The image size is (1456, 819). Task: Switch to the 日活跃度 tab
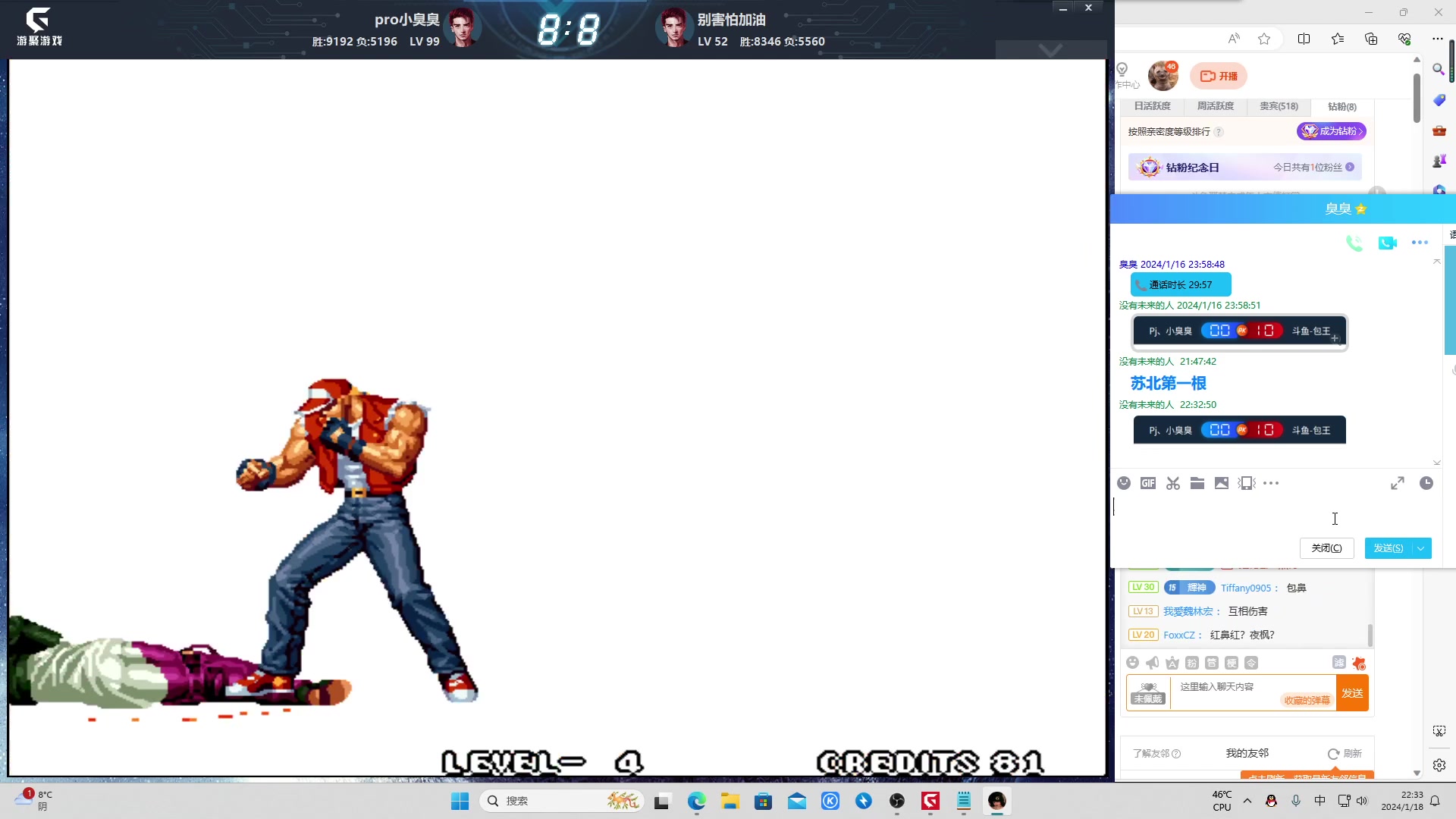1152,106
